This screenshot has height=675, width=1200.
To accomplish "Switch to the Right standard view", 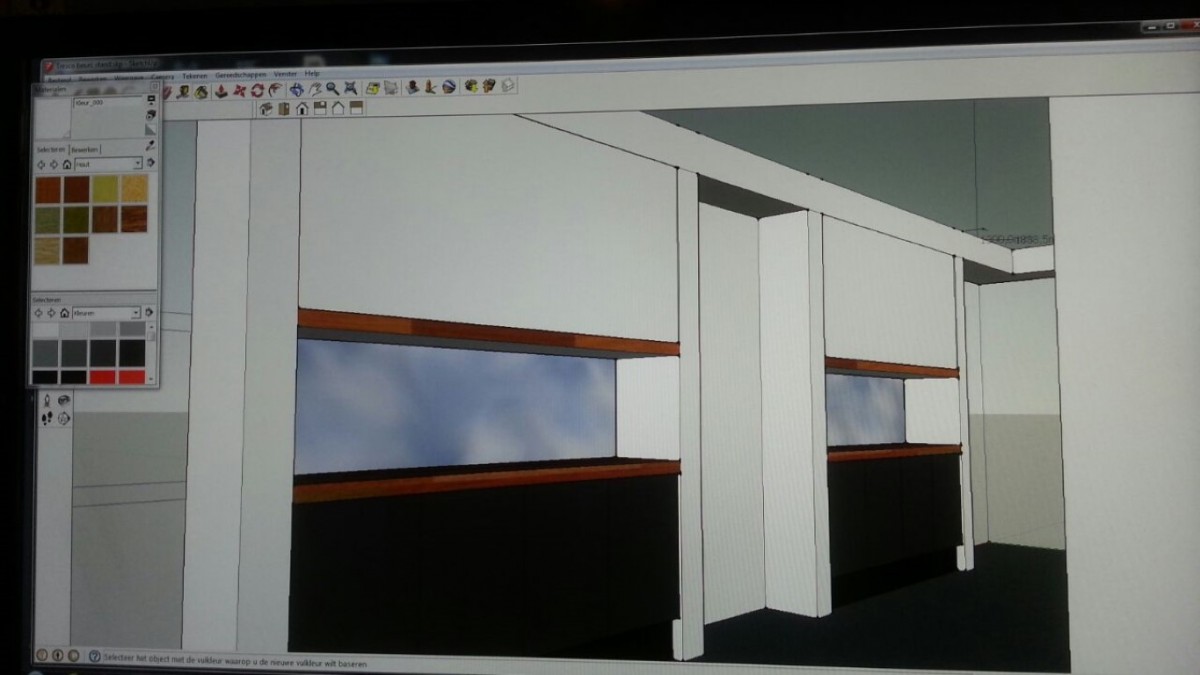I will click(x=320, y=108).
